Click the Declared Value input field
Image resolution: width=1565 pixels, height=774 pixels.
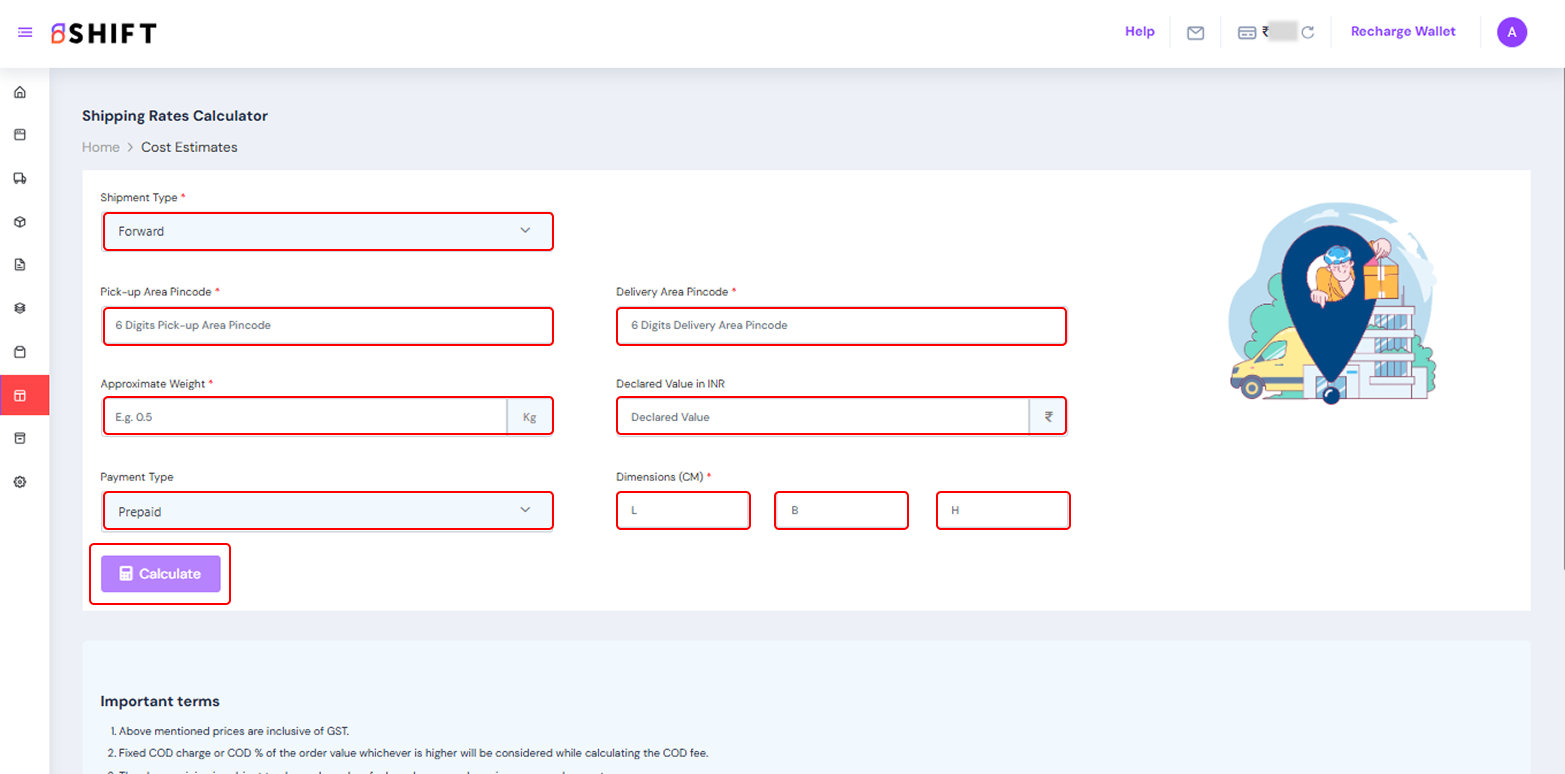point(822,417)
